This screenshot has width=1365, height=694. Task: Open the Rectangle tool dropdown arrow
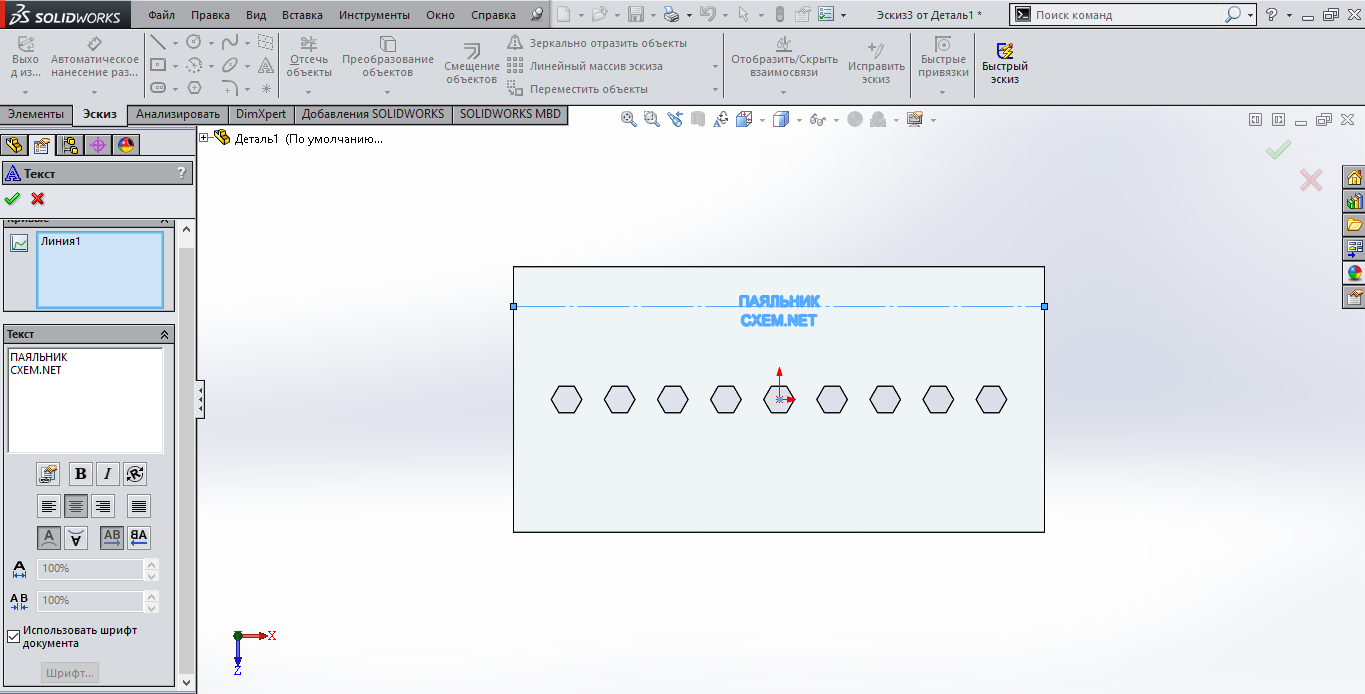click(175, 66)
